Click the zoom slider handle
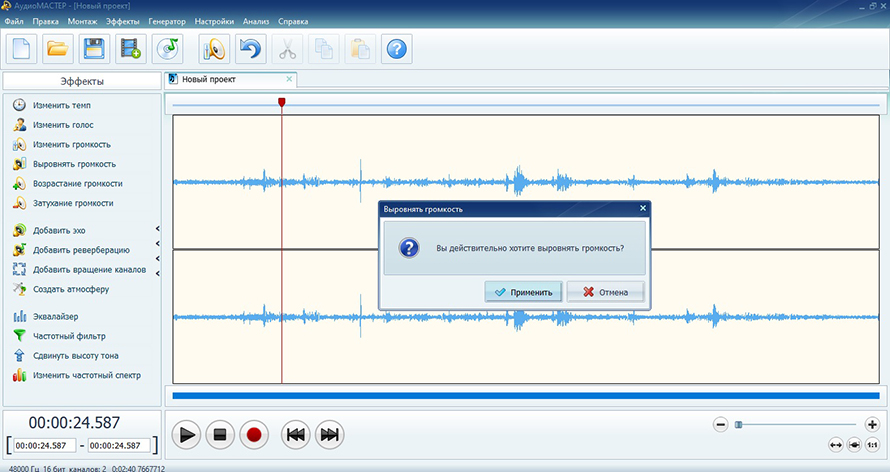This screenshot has width=890, height=472. tap(739, 424)
